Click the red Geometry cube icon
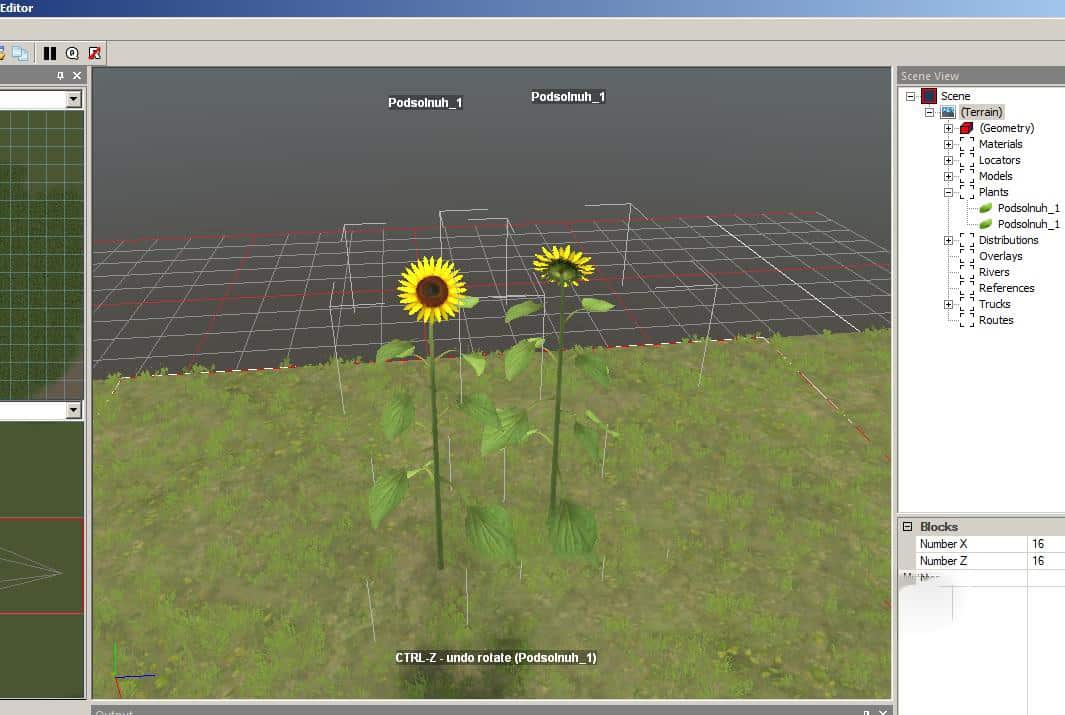 [966, 128]
